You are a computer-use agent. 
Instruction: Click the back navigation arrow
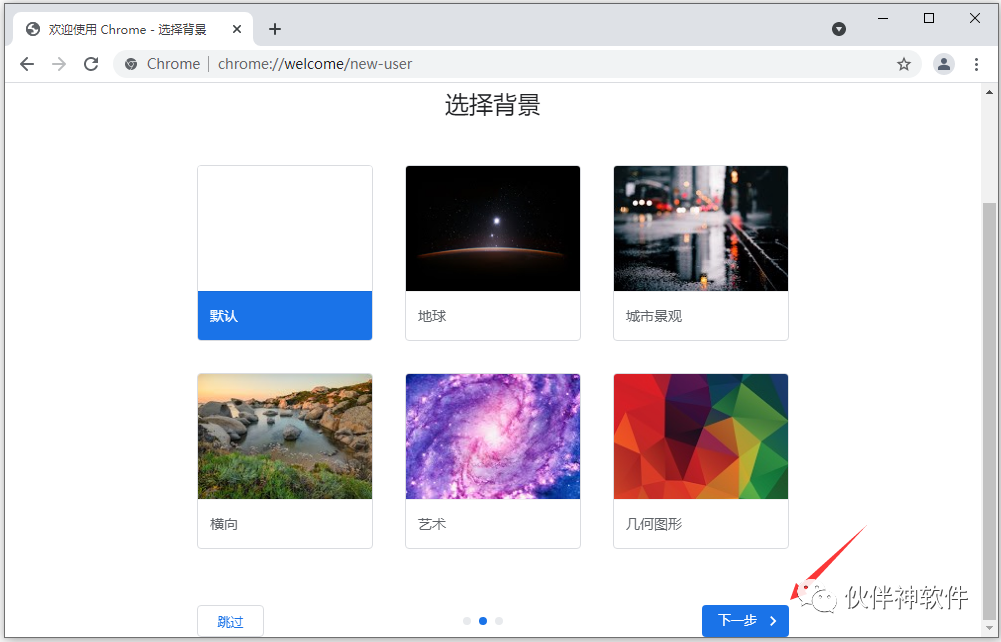click(27, 63)
